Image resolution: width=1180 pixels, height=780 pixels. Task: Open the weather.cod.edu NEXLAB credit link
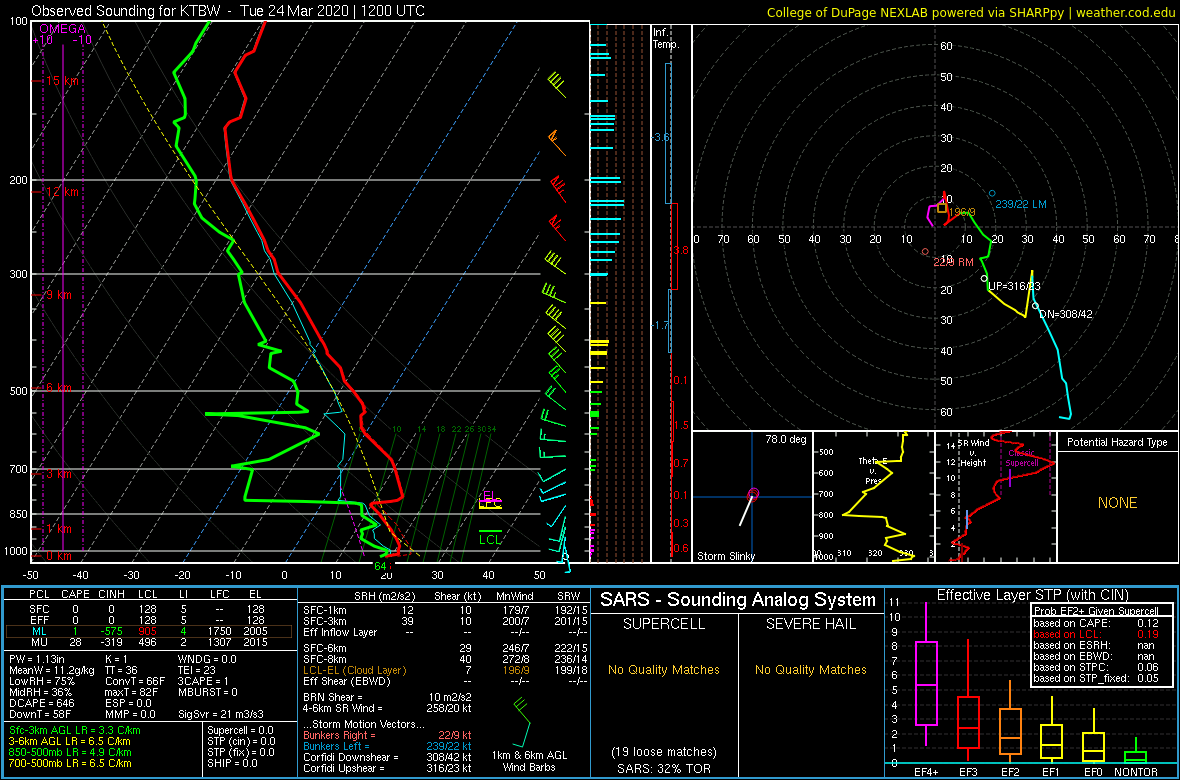tap(971, 12)
